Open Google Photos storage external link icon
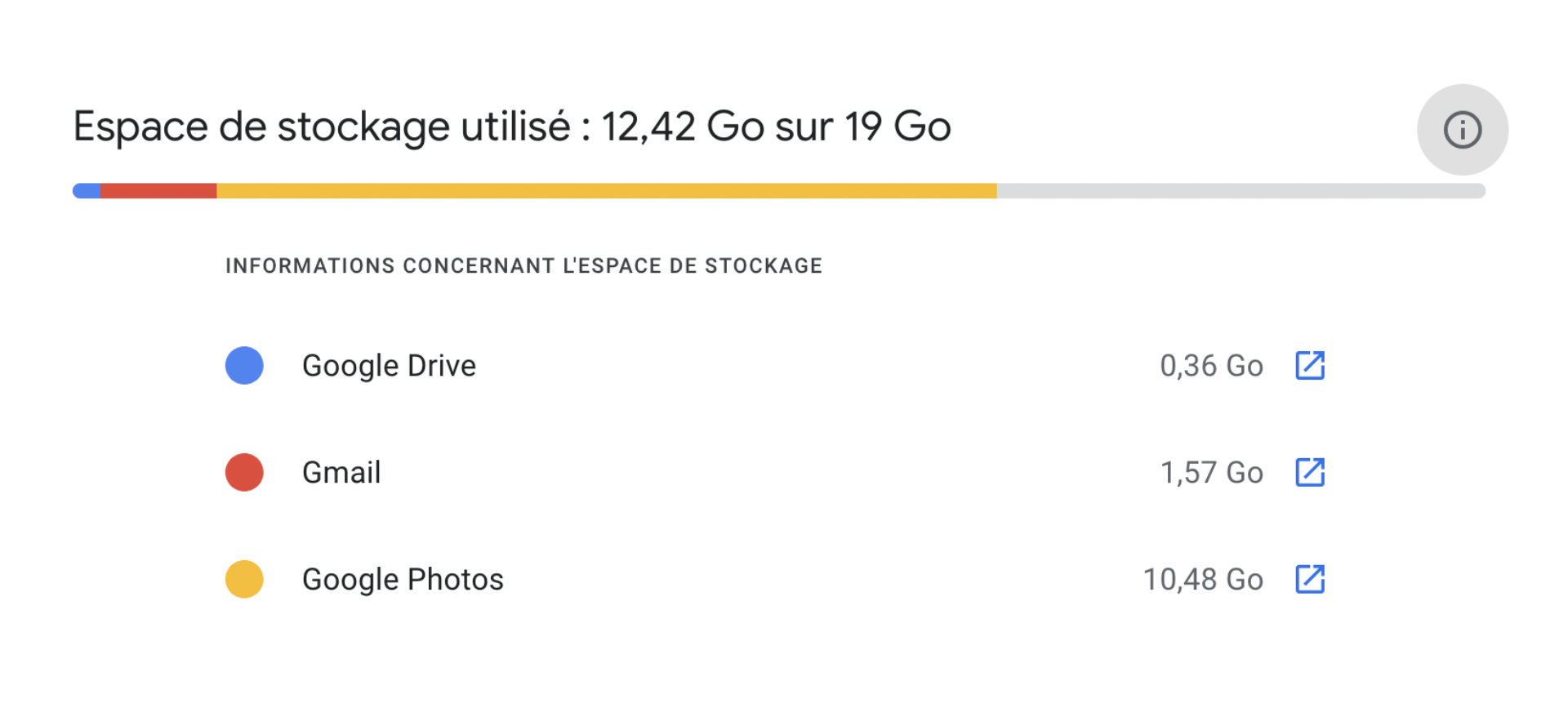Screen dimensions: 1568x708 point(1310,579)
